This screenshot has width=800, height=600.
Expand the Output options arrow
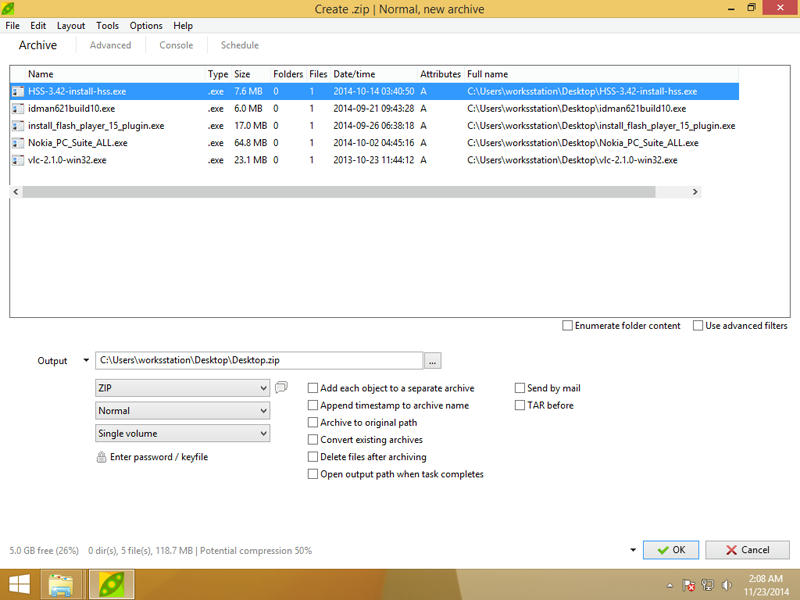click(x=86, y=360)
